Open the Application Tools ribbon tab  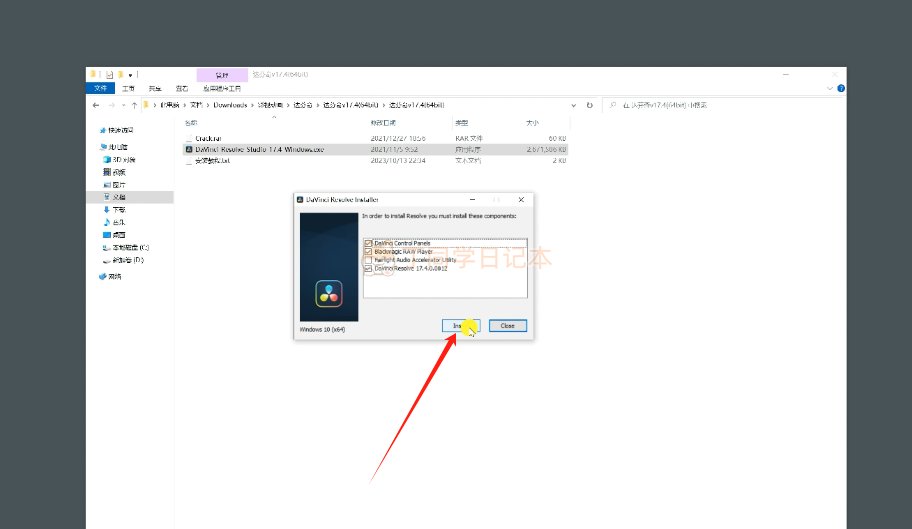[222, 88]
